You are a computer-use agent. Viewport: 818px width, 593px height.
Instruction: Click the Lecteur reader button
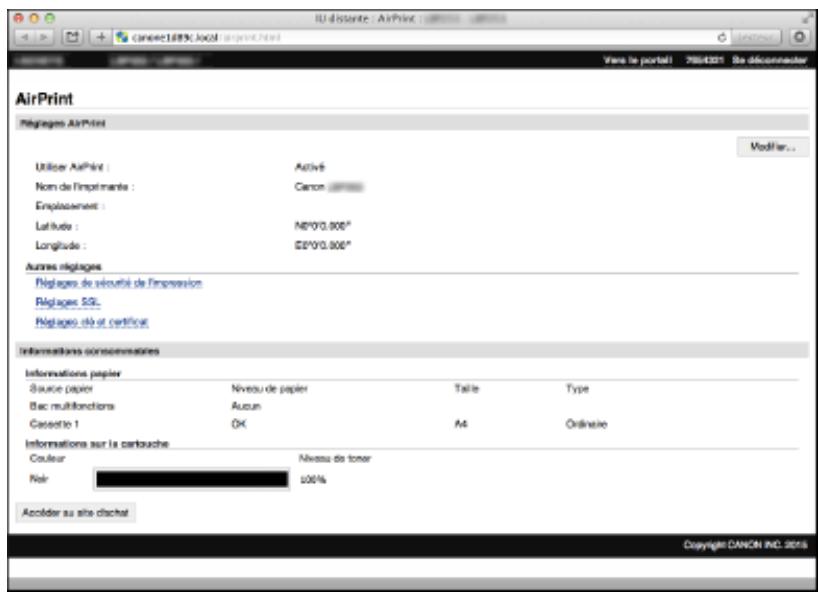[x=755, y=37]
